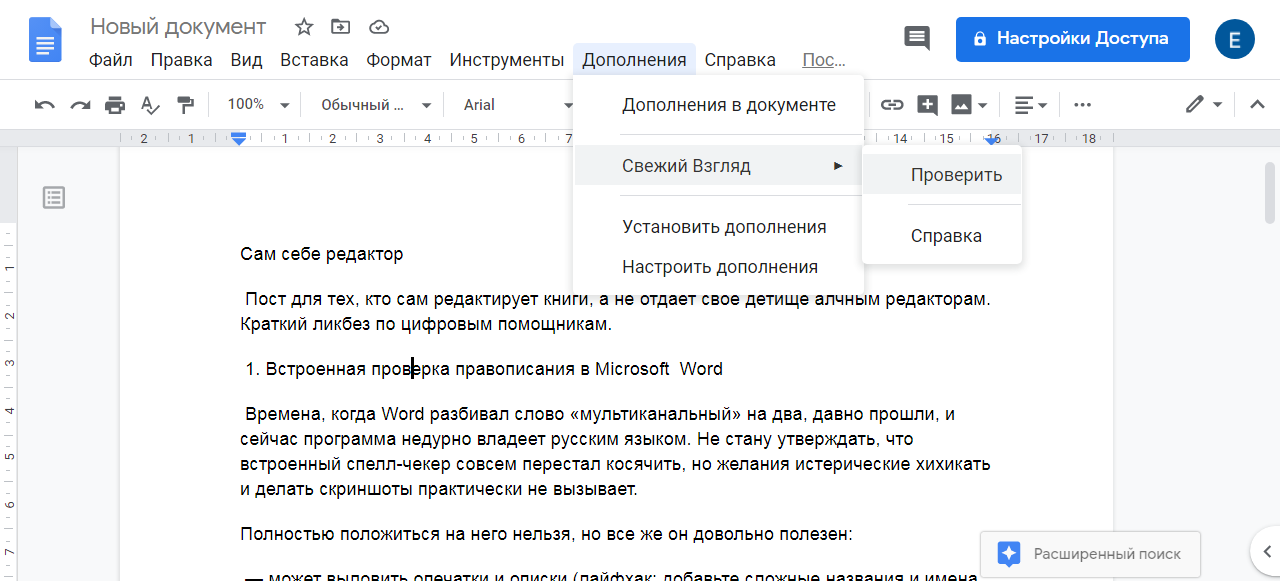The height and width of the screenshot is (581, 1280).
Task: Select the paint format tool
Action: pos(185,105)
